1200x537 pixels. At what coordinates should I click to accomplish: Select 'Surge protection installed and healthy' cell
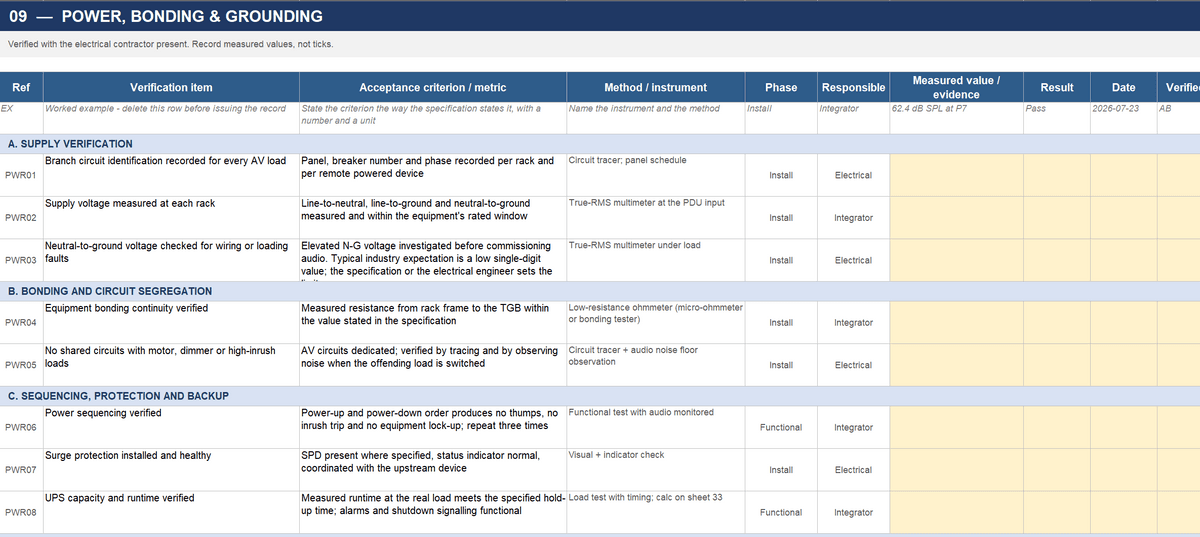coord(171,469)
